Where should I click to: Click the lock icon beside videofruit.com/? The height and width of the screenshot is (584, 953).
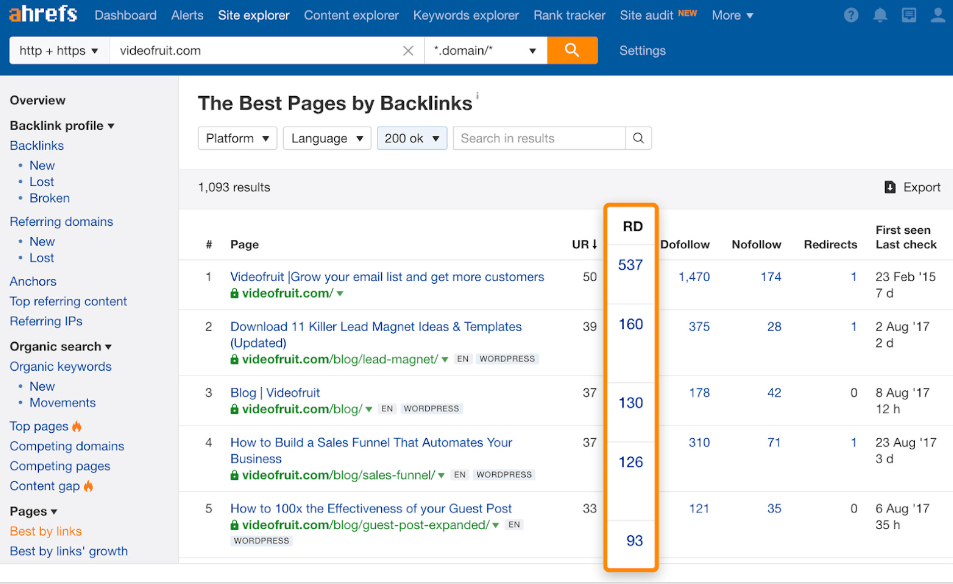click(x=234, y=294)
